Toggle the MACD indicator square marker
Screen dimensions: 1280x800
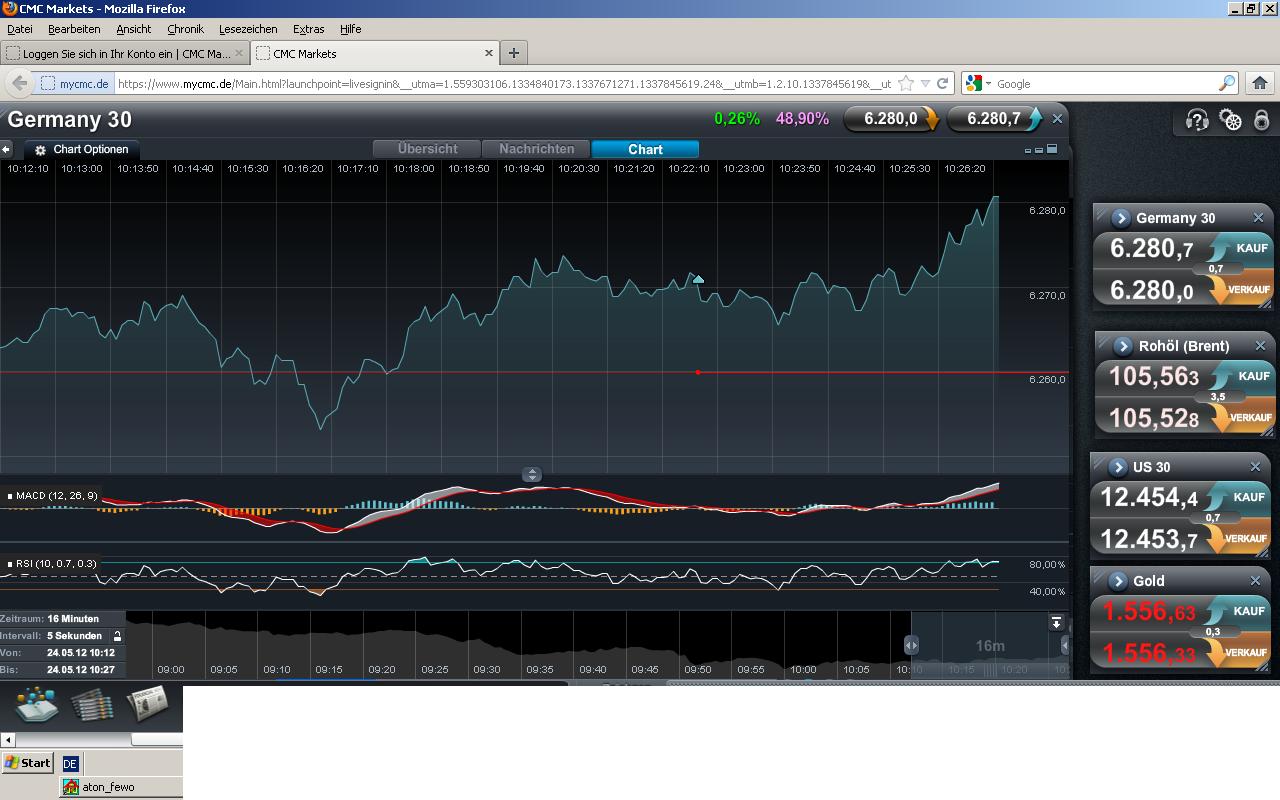(10, 496)
